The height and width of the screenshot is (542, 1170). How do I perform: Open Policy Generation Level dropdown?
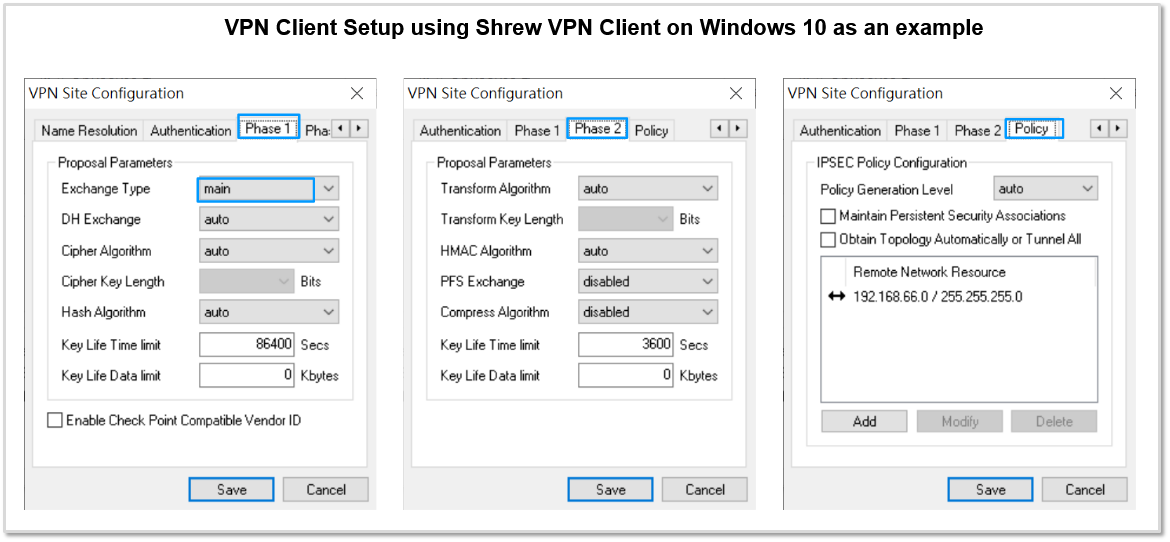pos(1045,189)
